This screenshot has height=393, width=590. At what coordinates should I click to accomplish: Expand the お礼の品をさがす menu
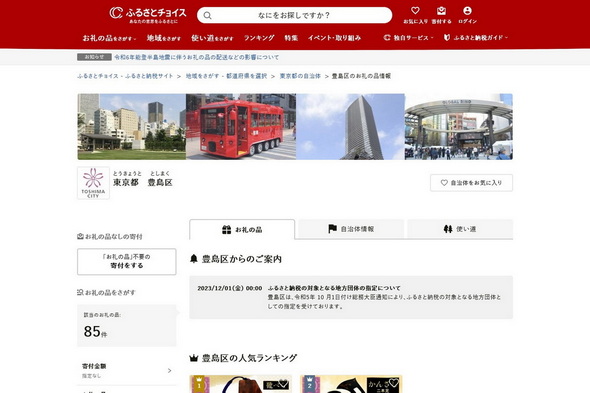[x=109, y=38]
